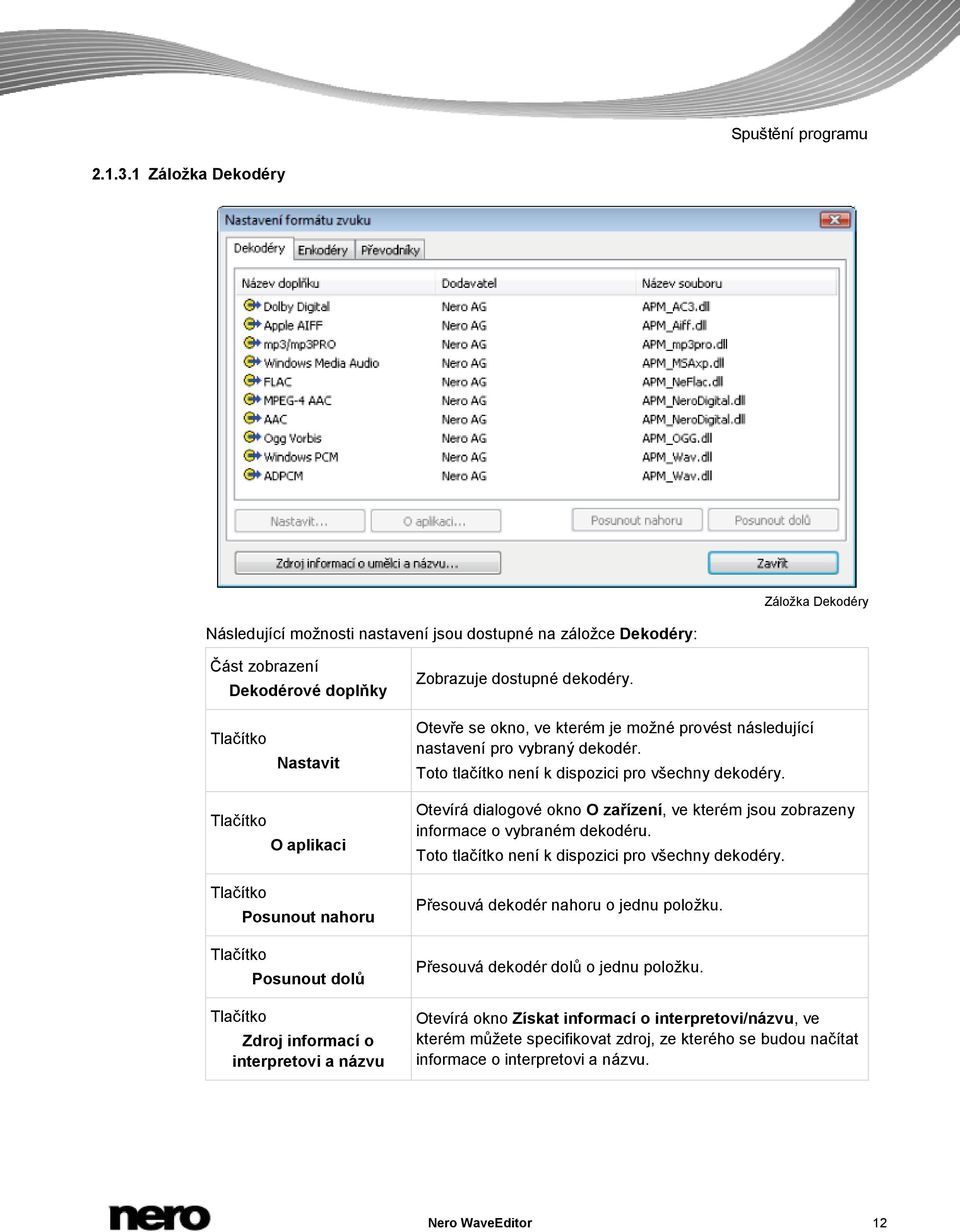Click Nero AG in Dolby Digital row
Image resolution: width=960 pixels, height=1232 pixels.
pos(464,307)
